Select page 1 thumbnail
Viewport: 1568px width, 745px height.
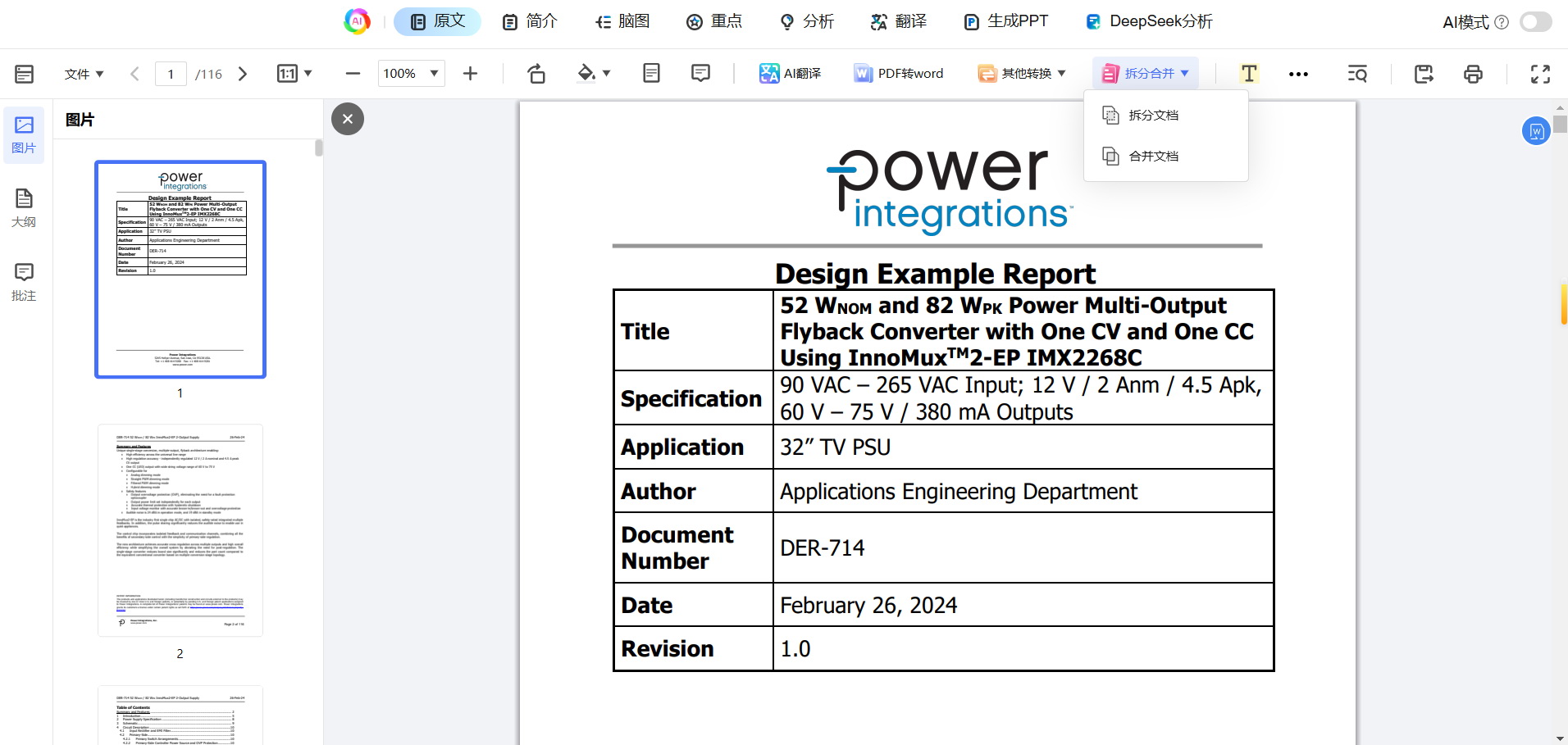pyautogui.click(x=180, y=269)
